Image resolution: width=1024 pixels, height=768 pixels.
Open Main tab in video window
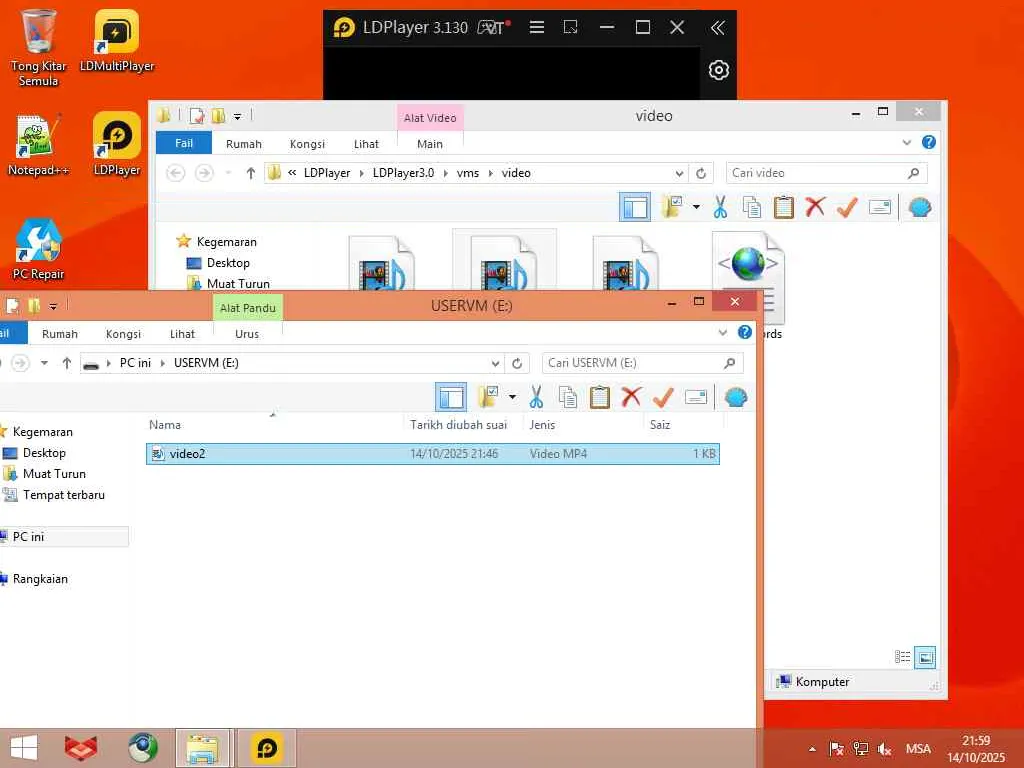coord(430,144)
